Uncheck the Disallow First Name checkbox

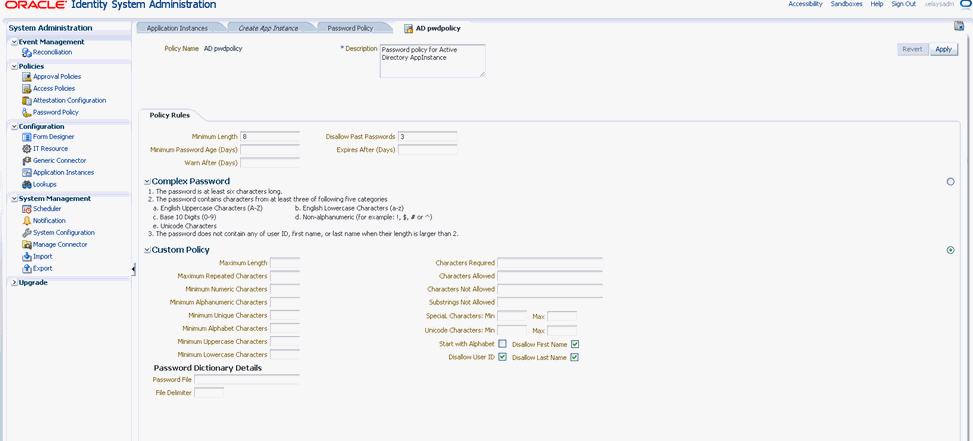point(575,344)
